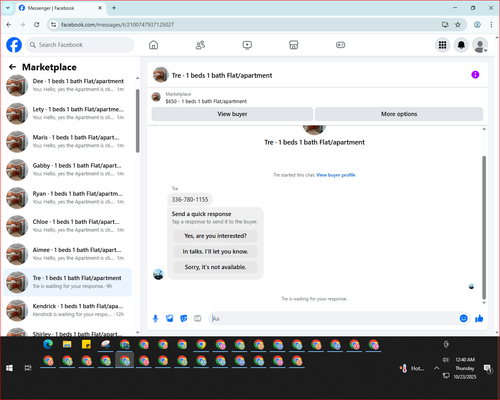Choose a GIF icon
This screenshot has height=400, width=500.
(x=198, y=319)
